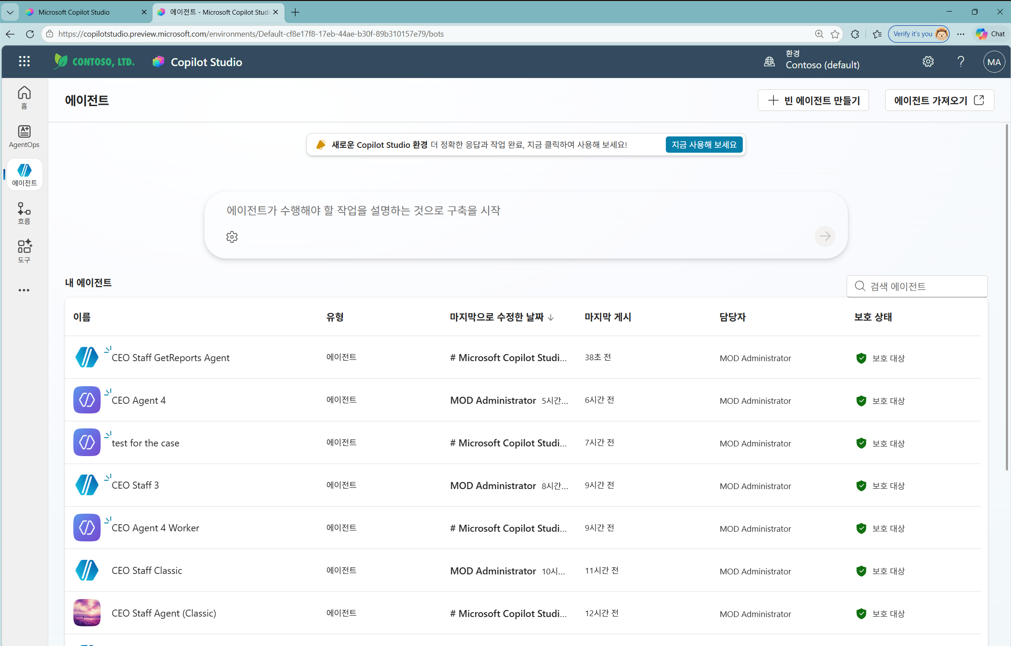The image size is (1011, 646).
Task: Click protection shield for CEO Agent 4
Action: tap(861, 400)
